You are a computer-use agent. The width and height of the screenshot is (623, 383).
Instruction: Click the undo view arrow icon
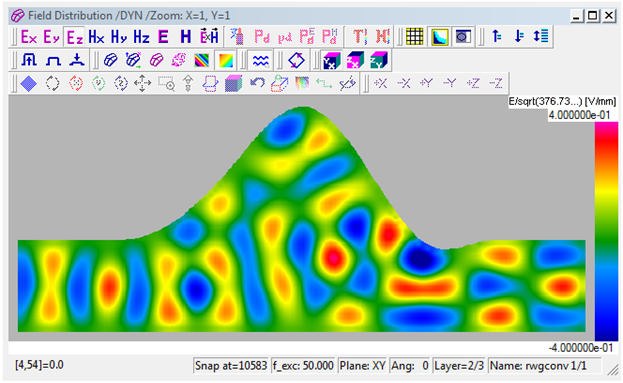(x=257, y=83)
